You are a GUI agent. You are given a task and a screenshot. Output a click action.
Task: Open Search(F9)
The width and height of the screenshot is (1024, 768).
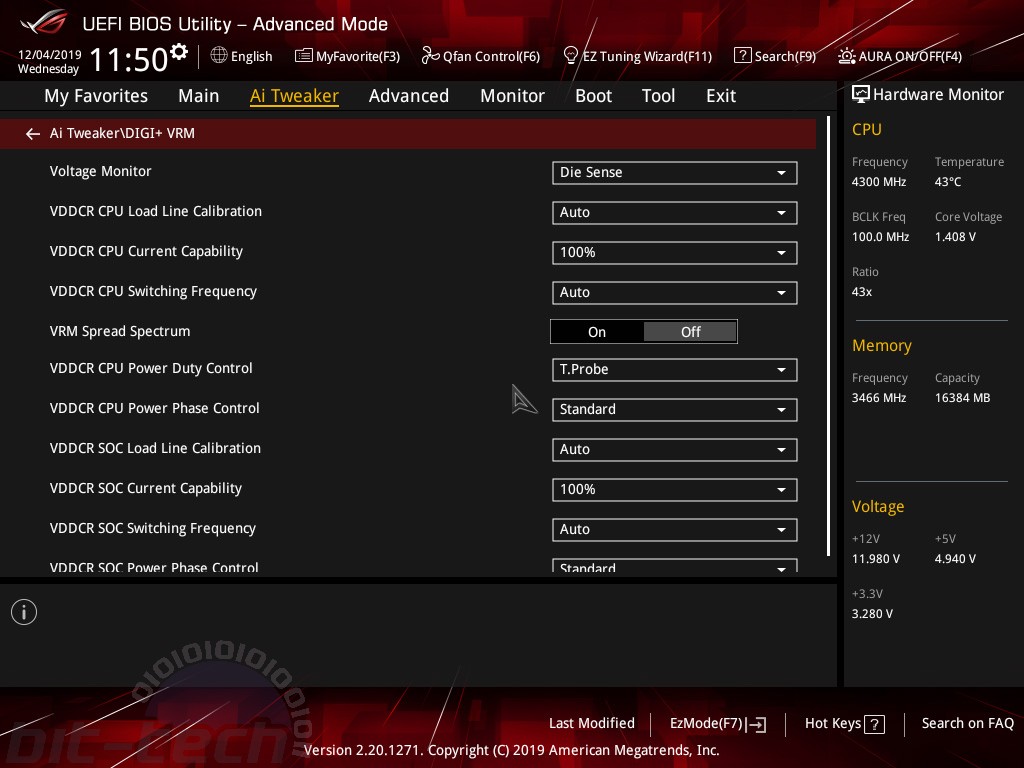(775, 56)
